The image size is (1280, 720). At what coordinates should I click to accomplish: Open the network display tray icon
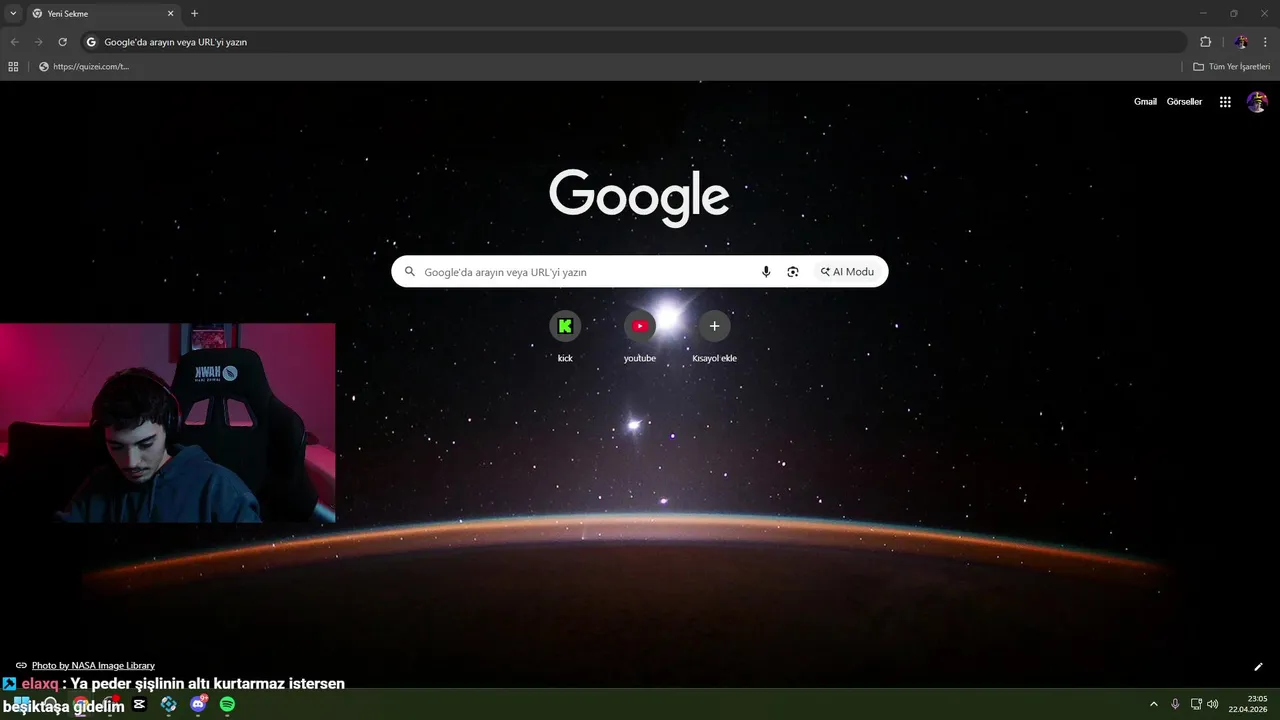[1195, 704]
